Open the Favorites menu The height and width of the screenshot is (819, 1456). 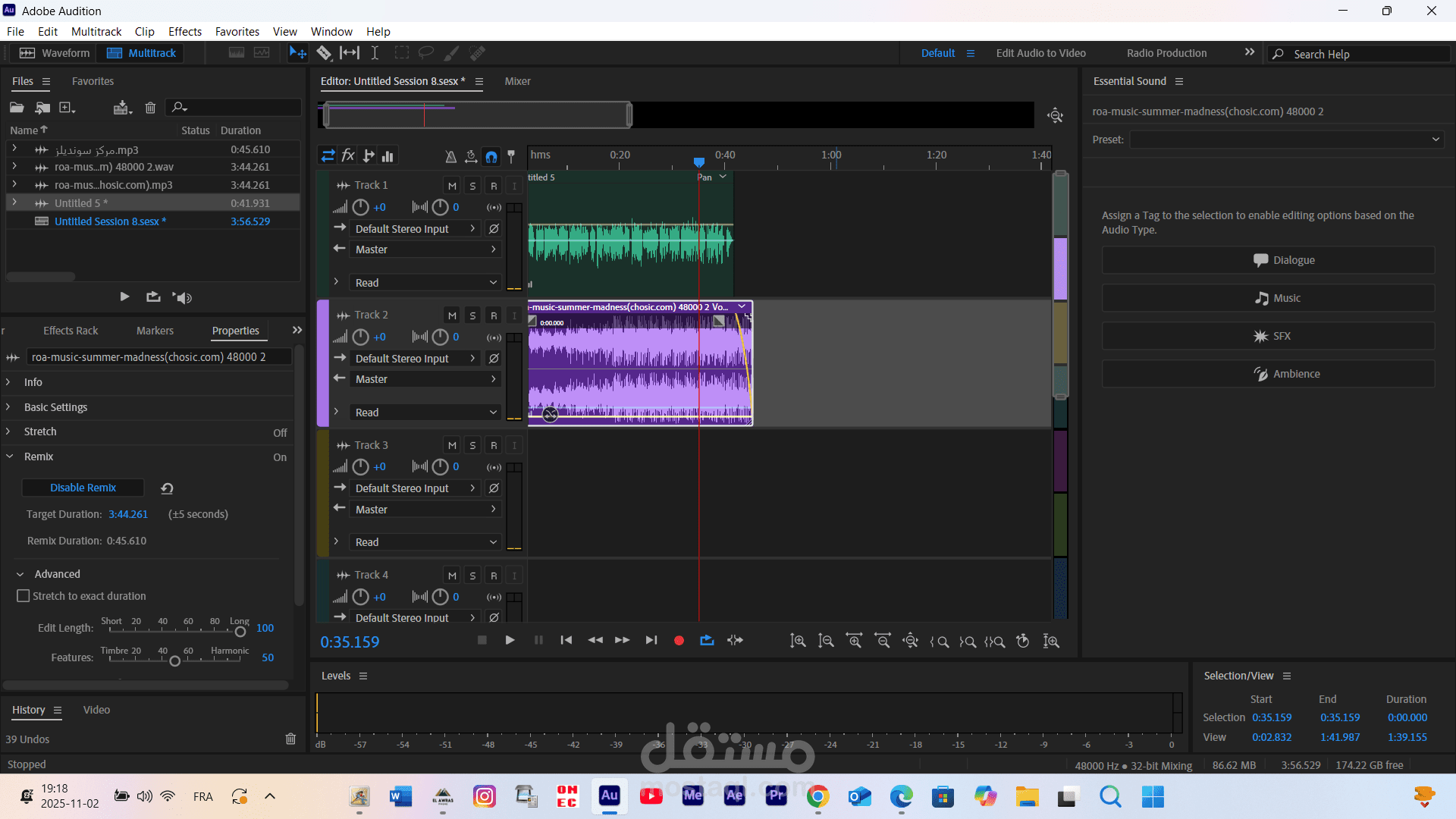[x=237, y=32]
